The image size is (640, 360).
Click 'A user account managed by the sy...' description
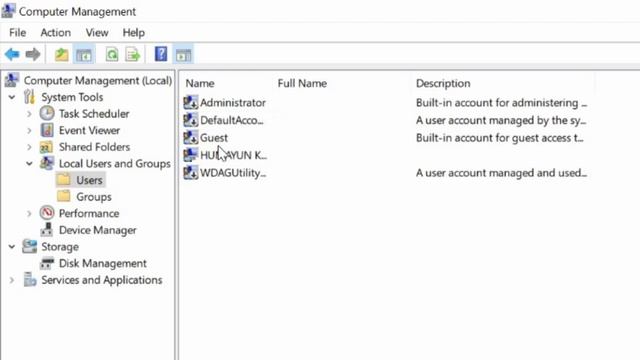(x=501, y=120)
